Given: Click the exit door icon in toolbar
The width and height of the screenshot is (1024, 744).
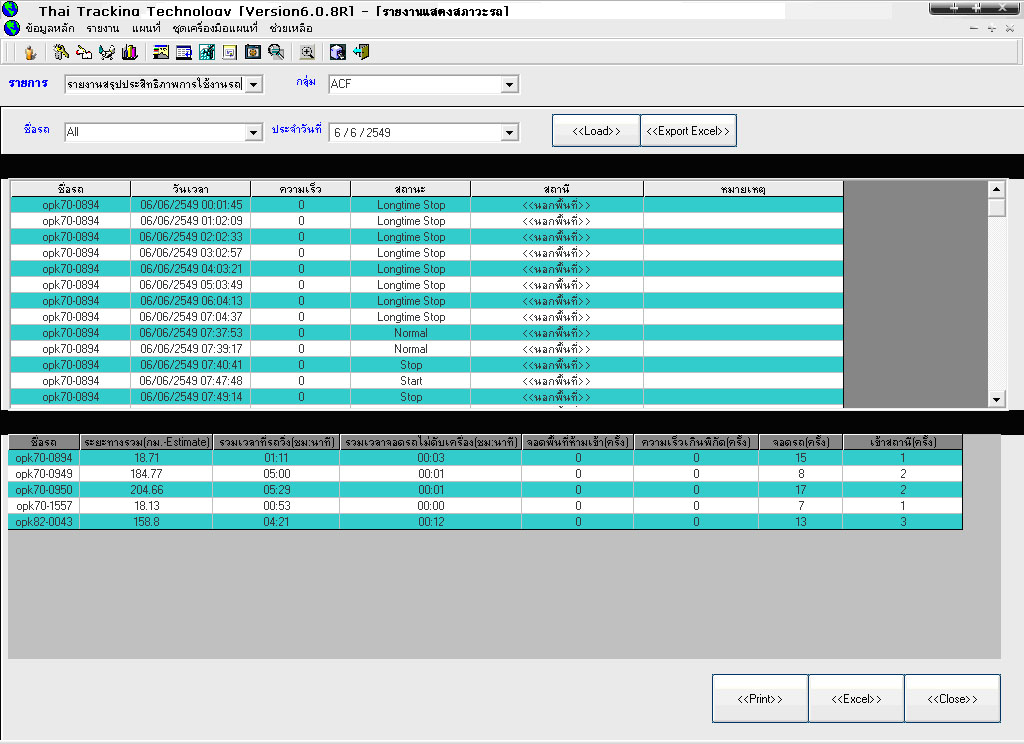Looking at the screenshot, I should 361,52.
